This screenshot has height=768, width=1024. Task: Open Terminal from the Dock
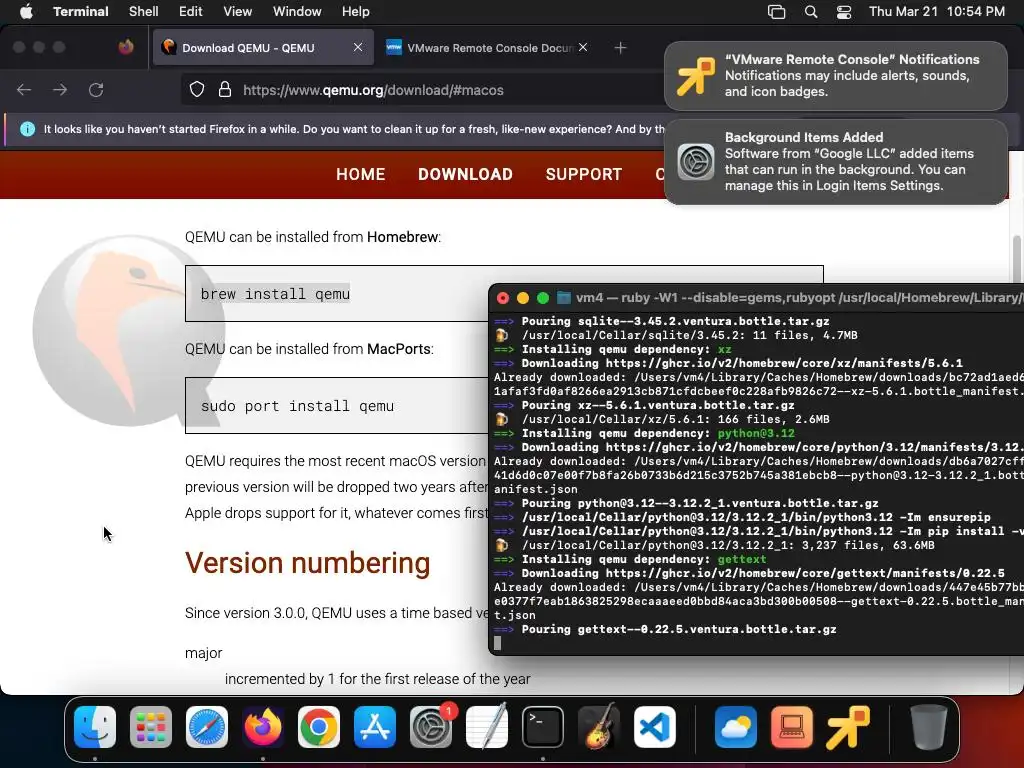pos(543,727)
